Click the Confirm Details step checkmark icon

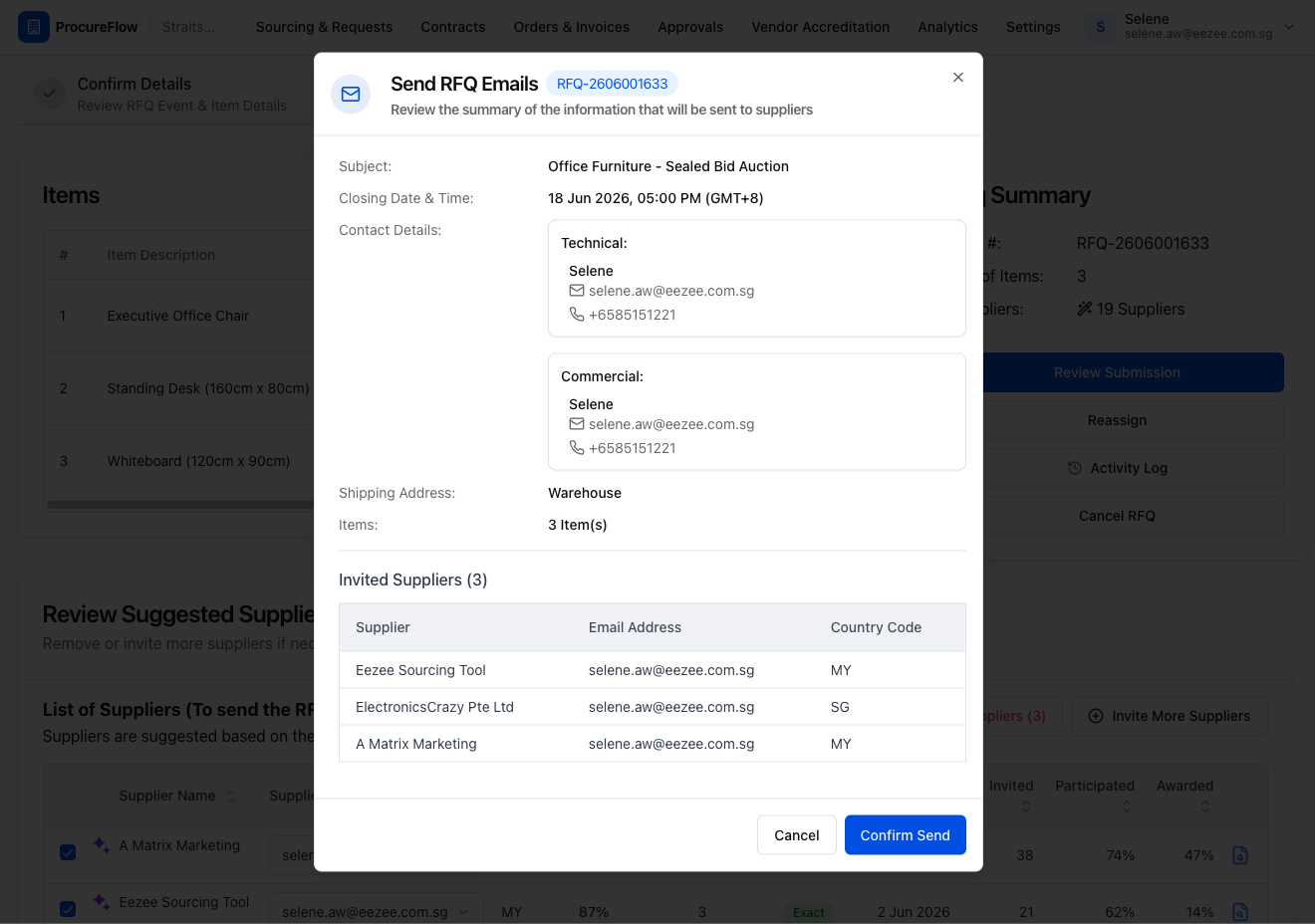pos(50,94)
